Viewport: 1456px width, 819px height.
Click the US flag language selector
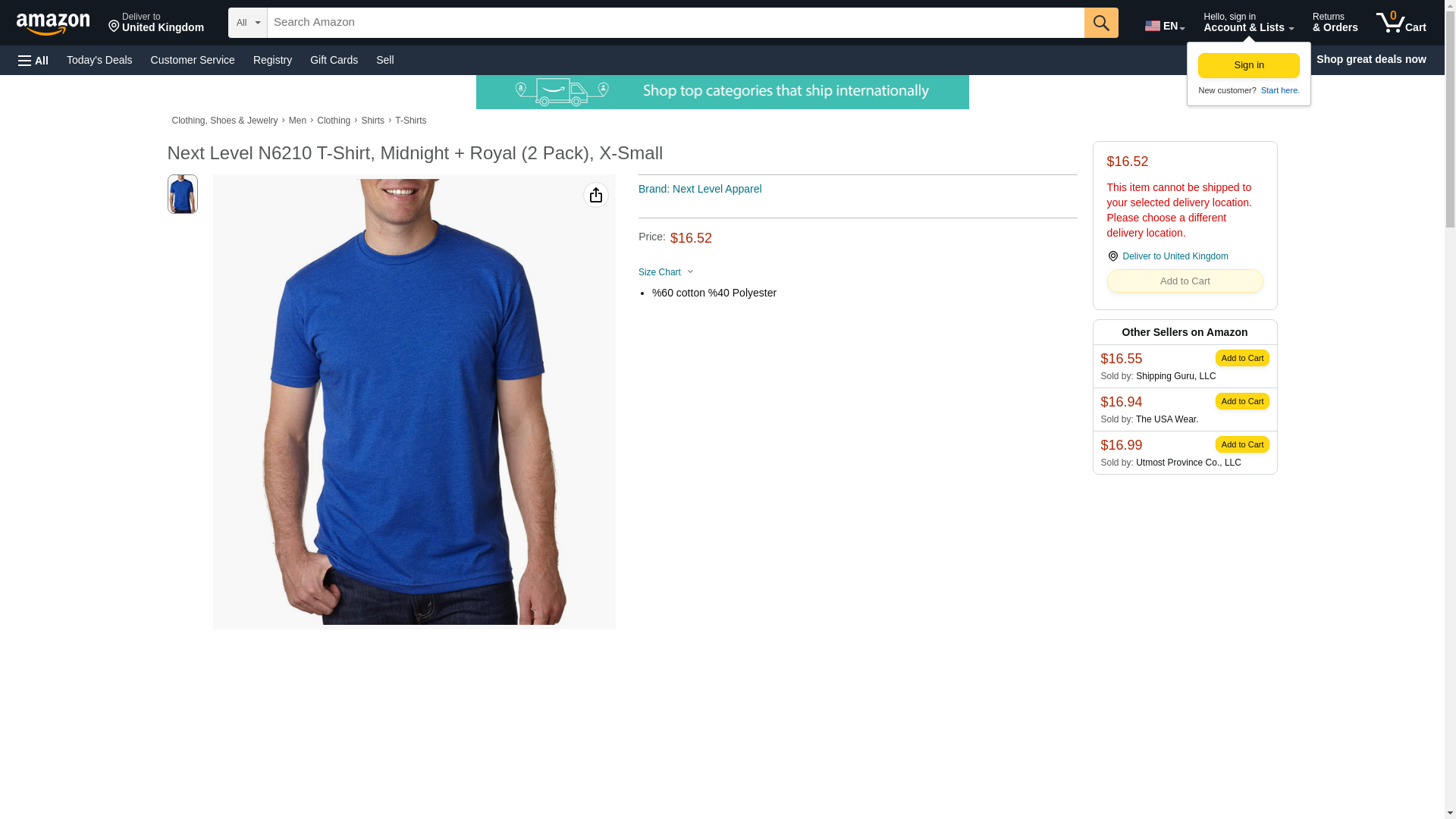pos(1164,26)
